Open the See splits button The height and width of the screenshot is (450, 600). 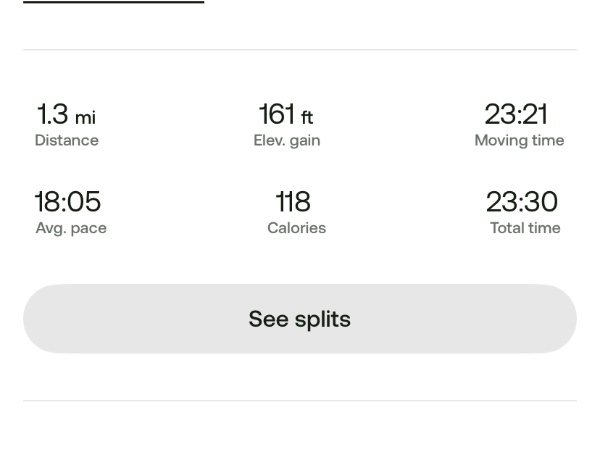(x=300, y=319)
